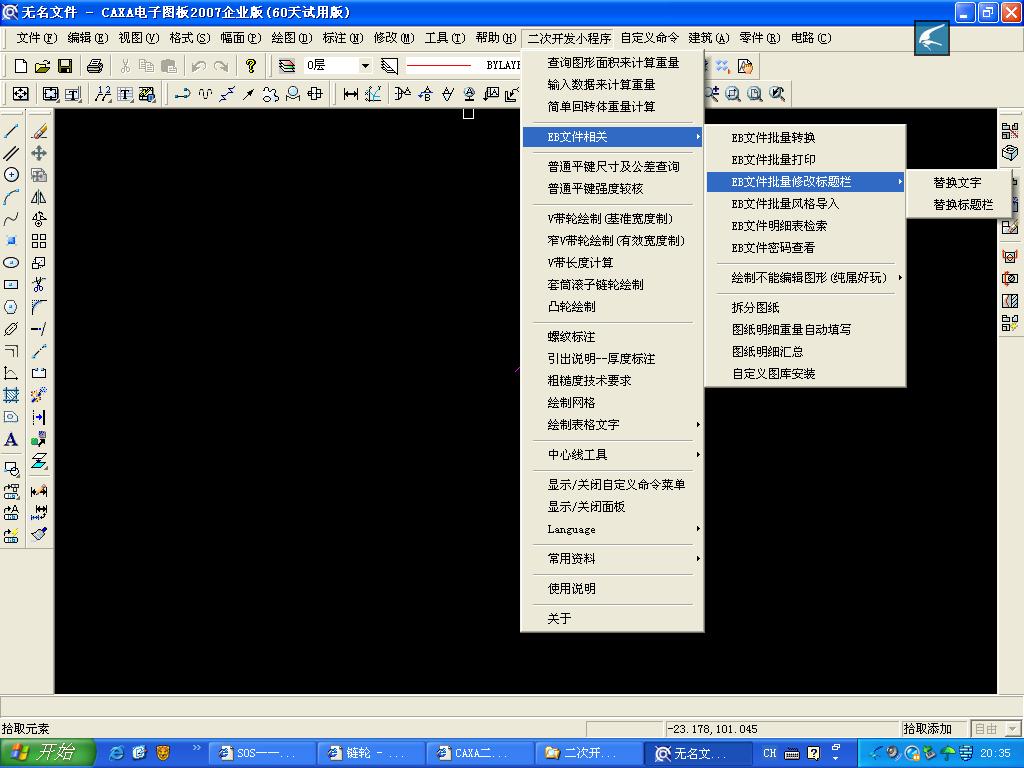Viewport: 1024px width, 768px height.
Task: Choose EB文件批量打印 menu entry
Action: coord(805,160)
